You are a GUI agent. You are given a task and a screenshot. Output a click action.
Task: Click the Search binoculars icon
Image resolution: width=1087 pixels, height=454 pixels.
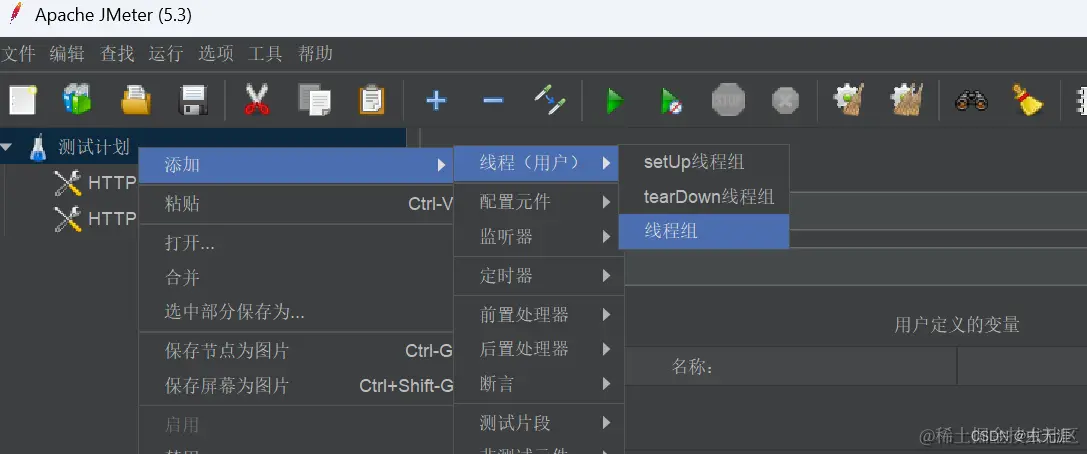click(x=971, y=101)
